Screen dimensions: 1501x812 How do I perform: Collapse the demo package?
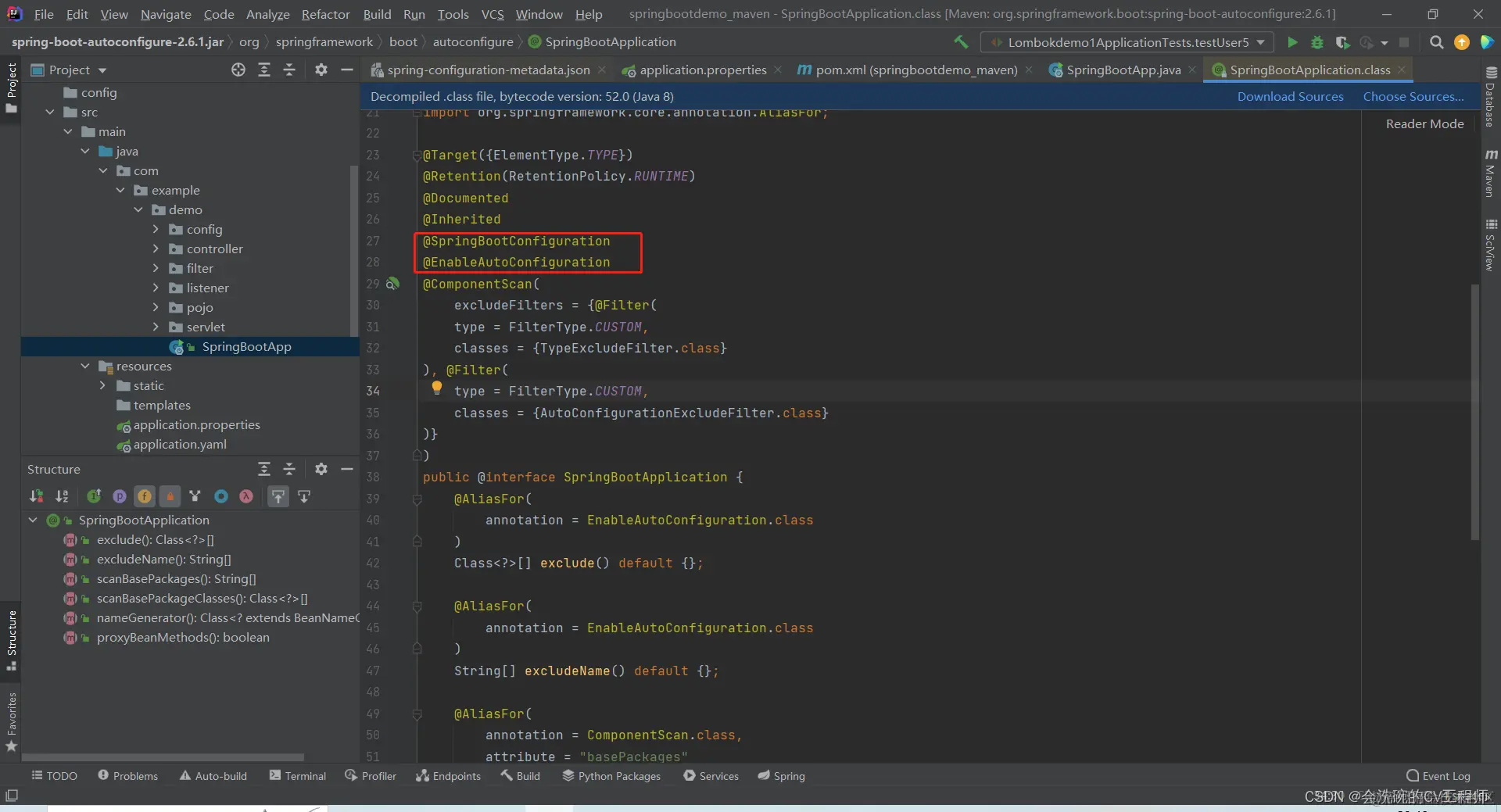coord(138,210)
